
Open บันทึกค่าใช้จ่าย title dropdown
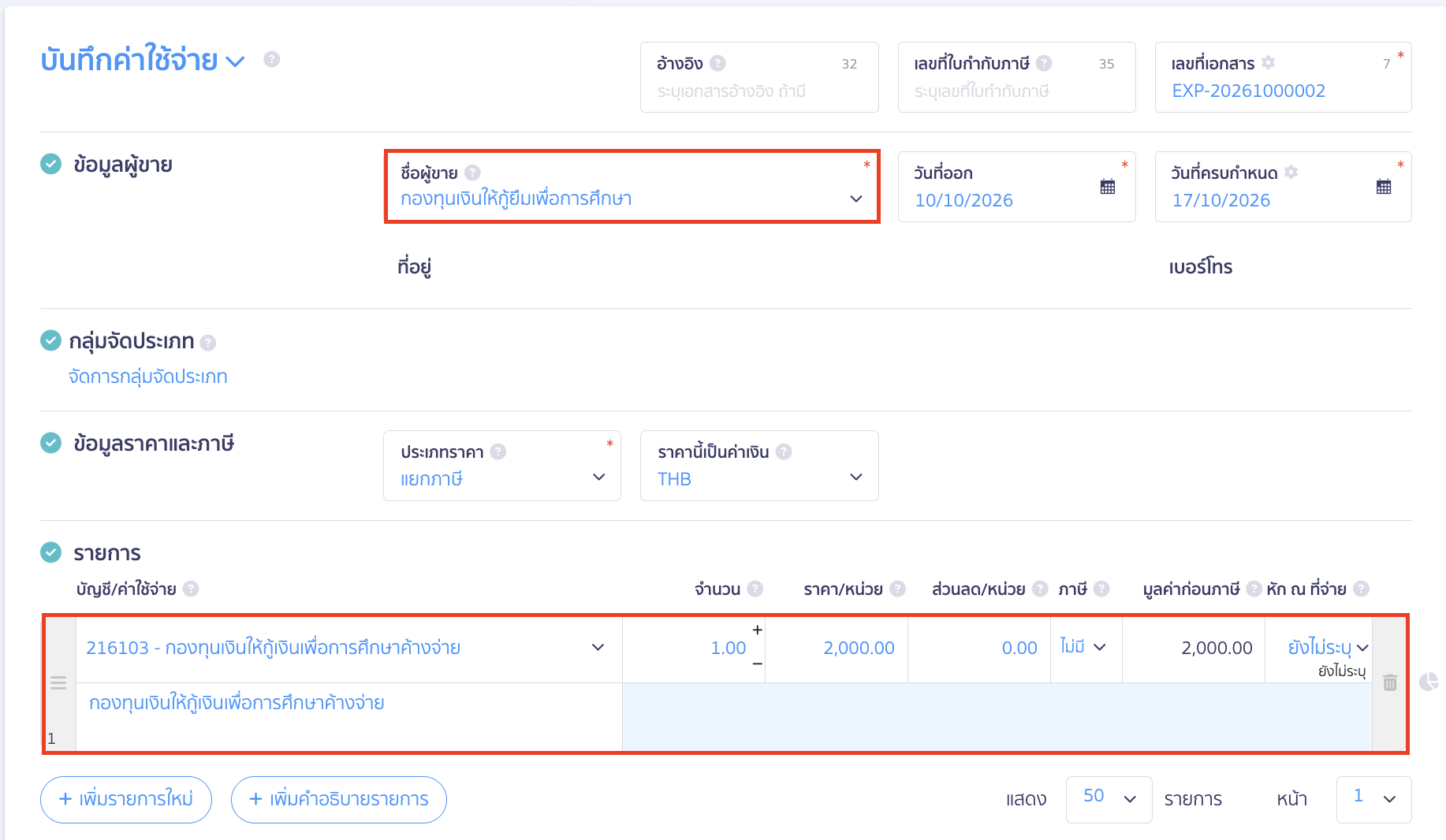click(x=235, y=61)
